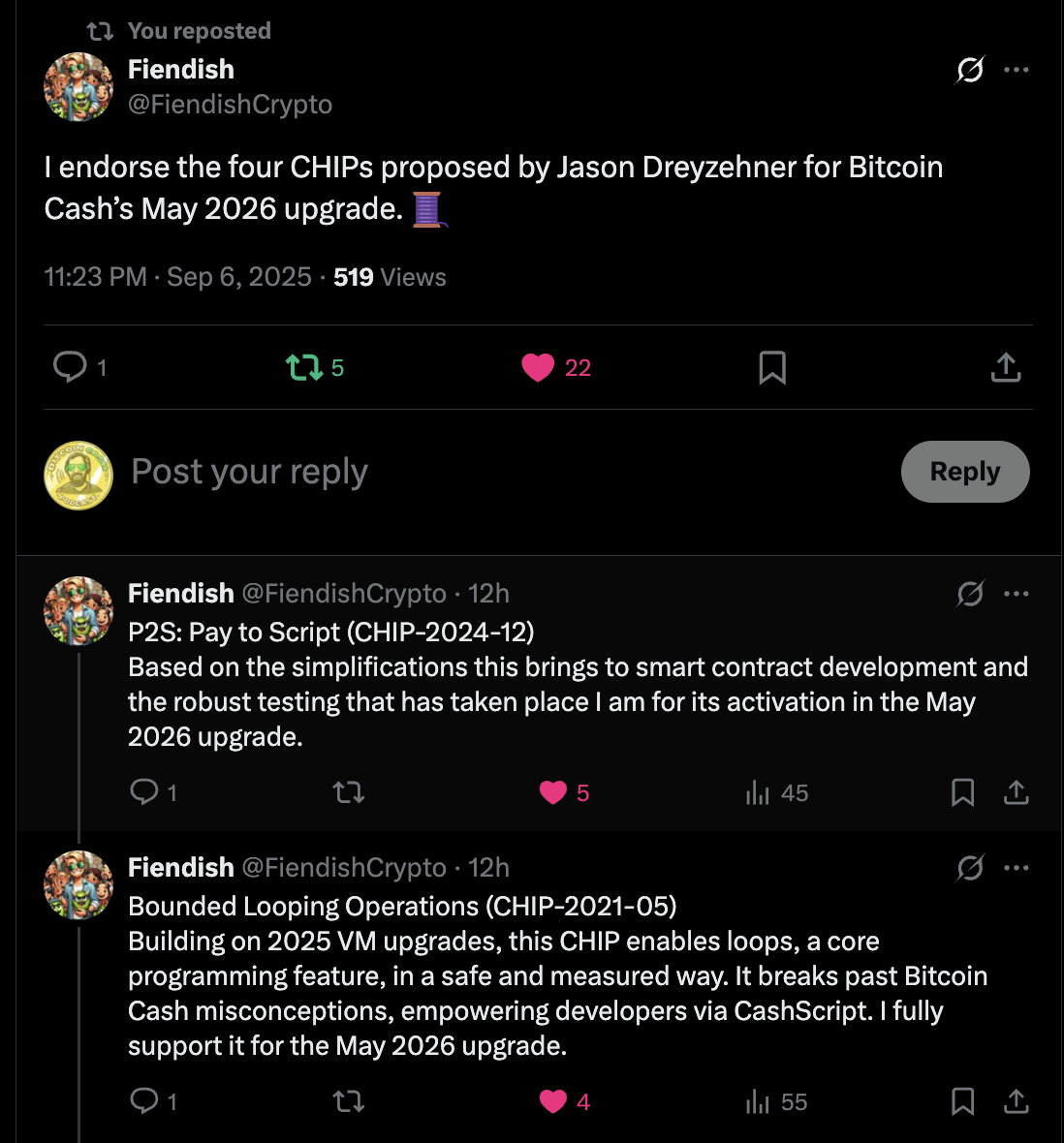Screen dimensions: 1064x1143
Task: Unlike the P2S Pay to Script reply
Action: point(552,792)
